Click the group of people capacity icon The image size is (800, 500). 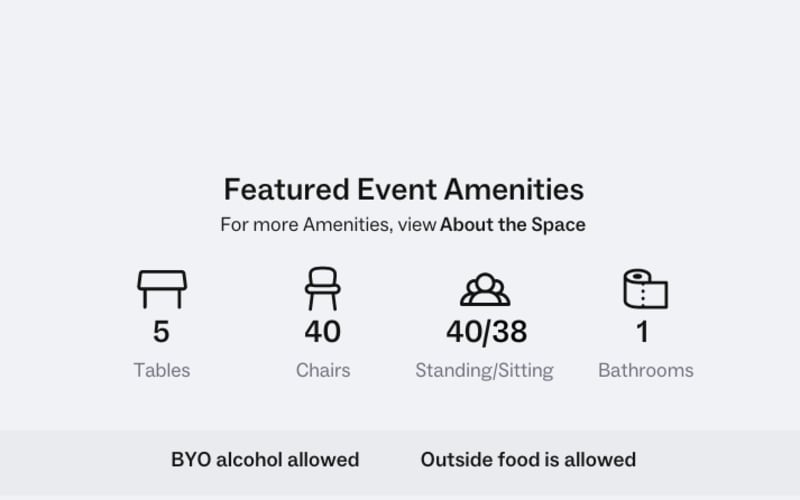(485, 289)
